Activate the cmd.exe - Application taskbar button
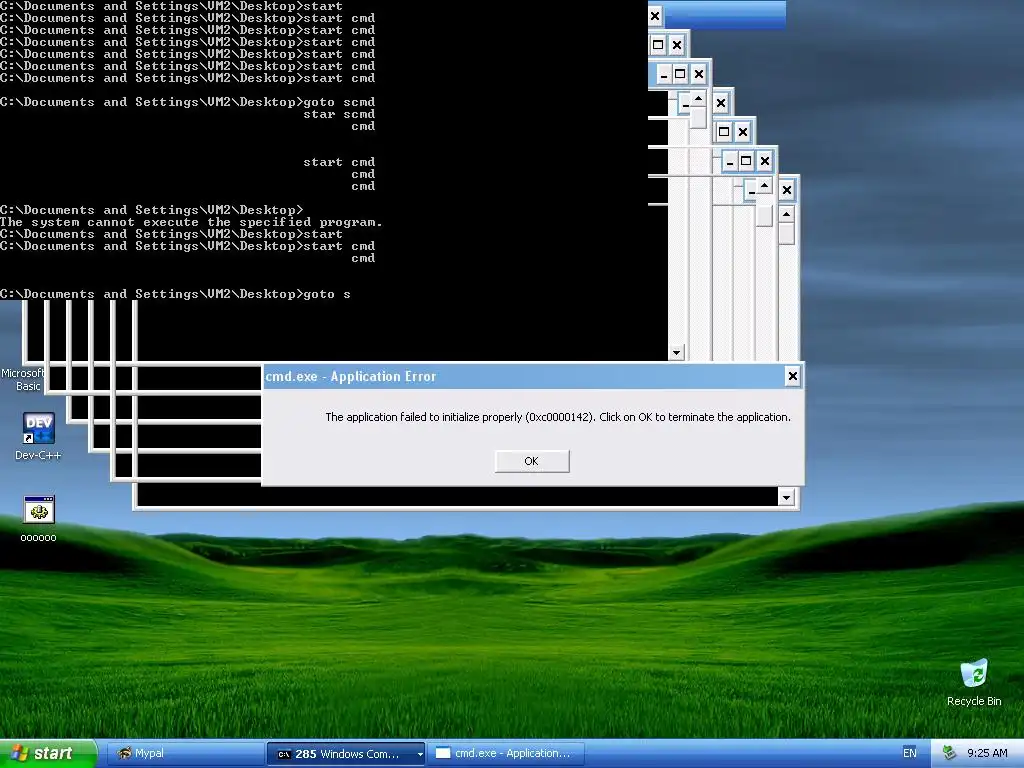The height and width of the screenshot is (768, 1024). (506, 753)
